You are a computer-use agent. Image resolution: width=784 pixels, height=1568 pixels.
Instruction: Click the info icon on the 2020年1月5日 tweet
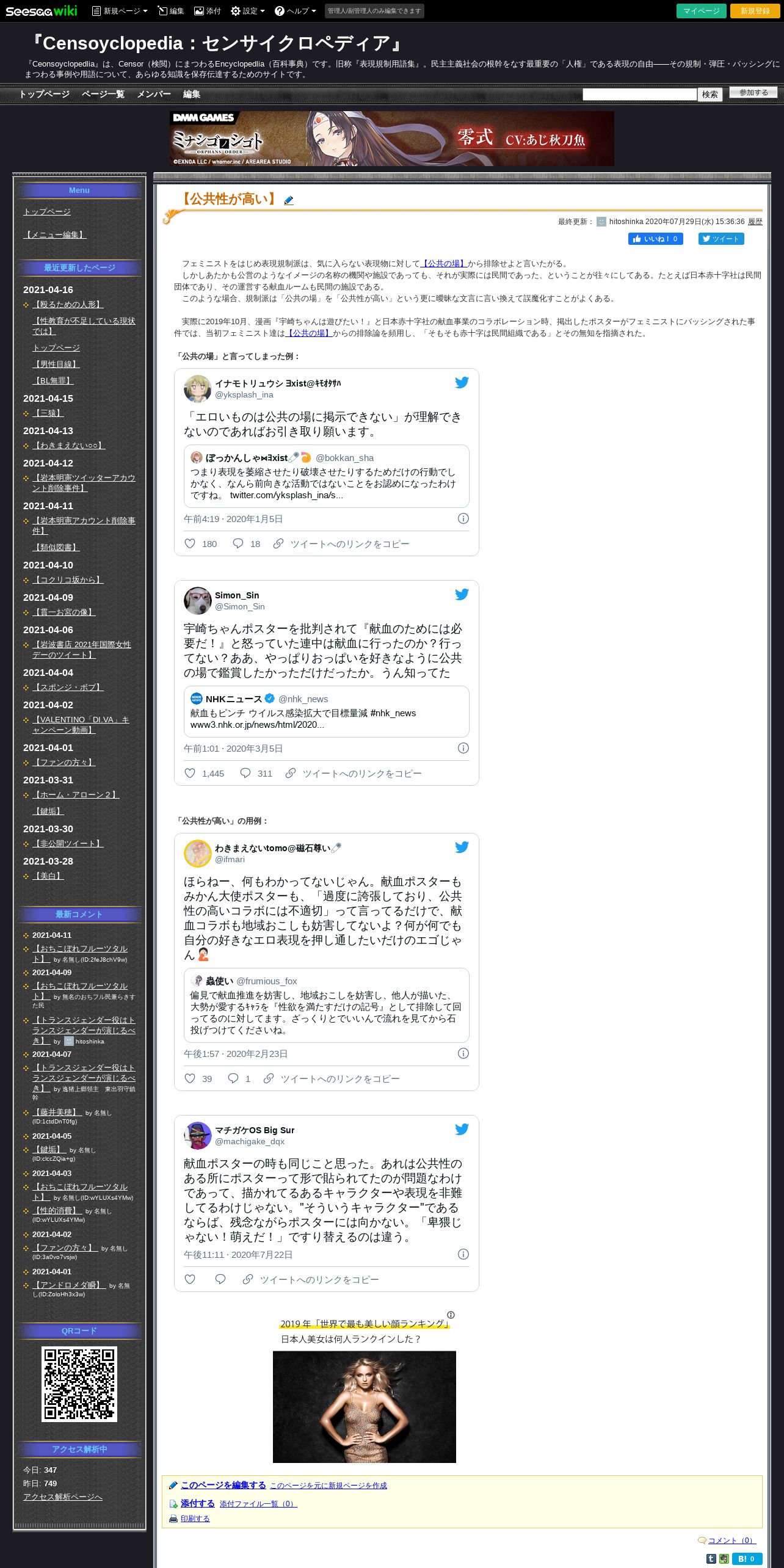pyautogui.click(x=463, y=518)
